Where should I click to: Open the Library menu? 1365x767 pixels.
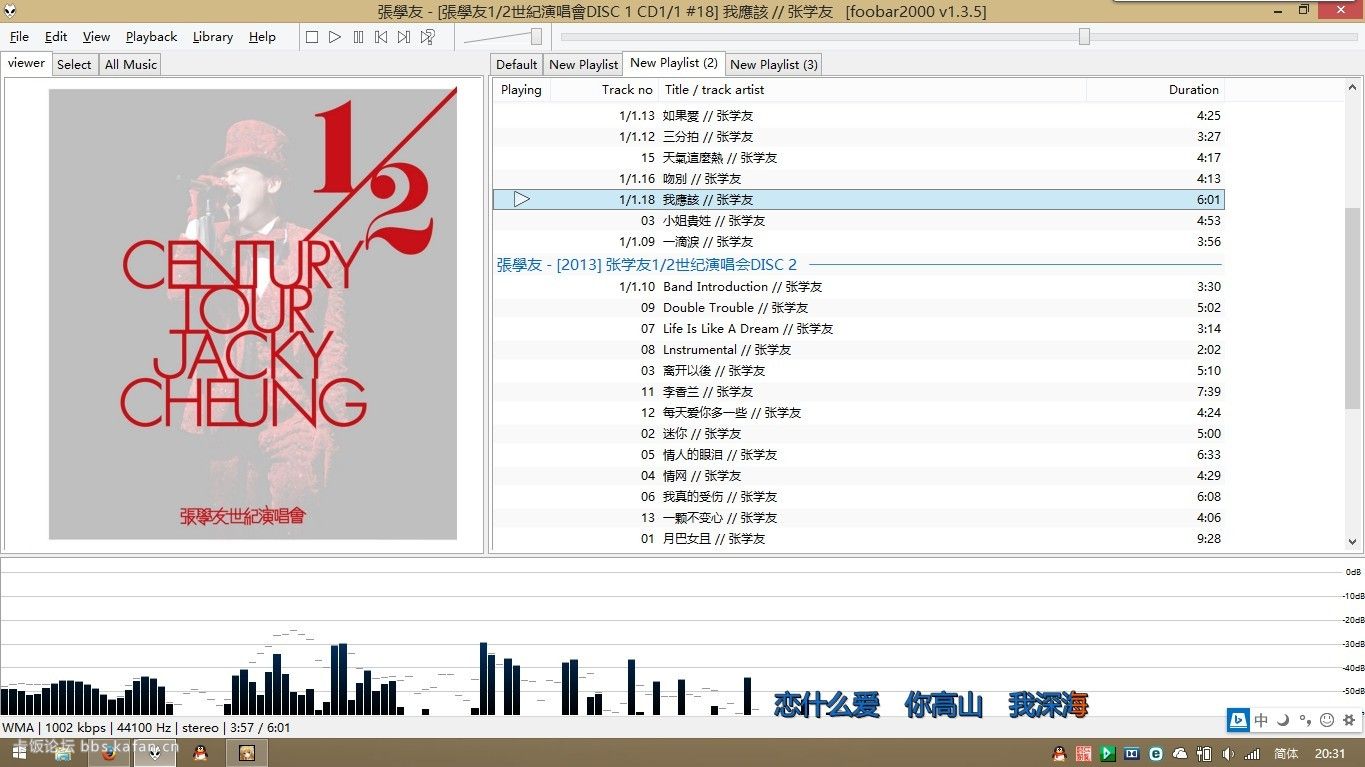(x=212, y=37)
